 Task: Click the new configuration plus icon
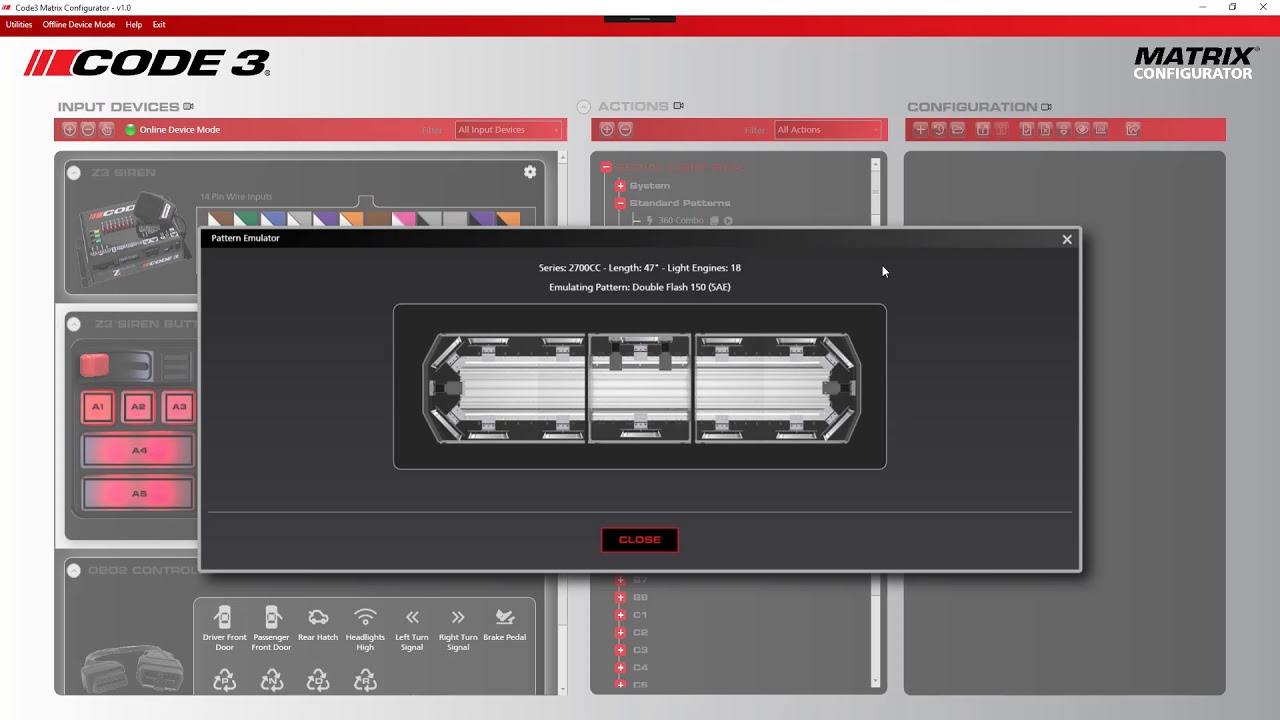920,129
